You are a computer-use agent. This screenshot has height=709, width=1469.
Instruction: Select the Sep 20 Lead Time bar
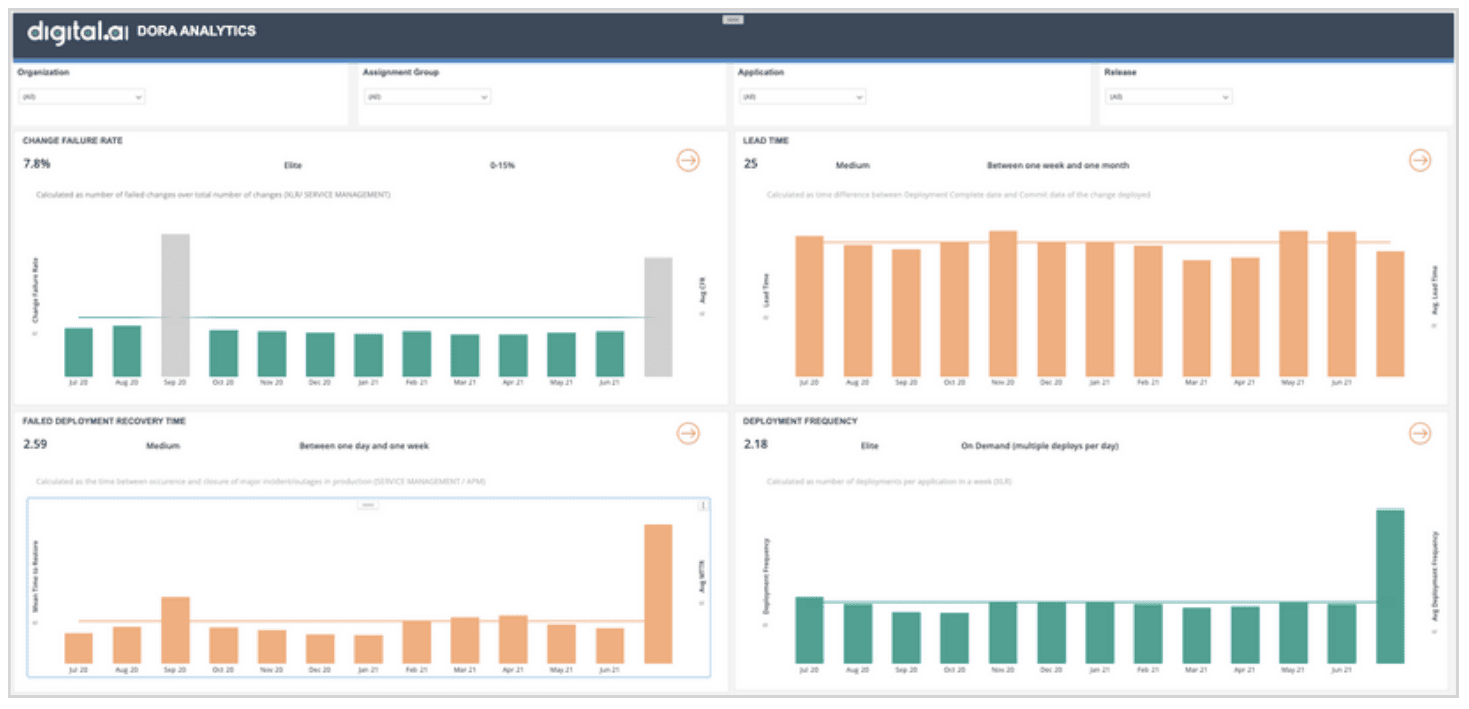907,313
